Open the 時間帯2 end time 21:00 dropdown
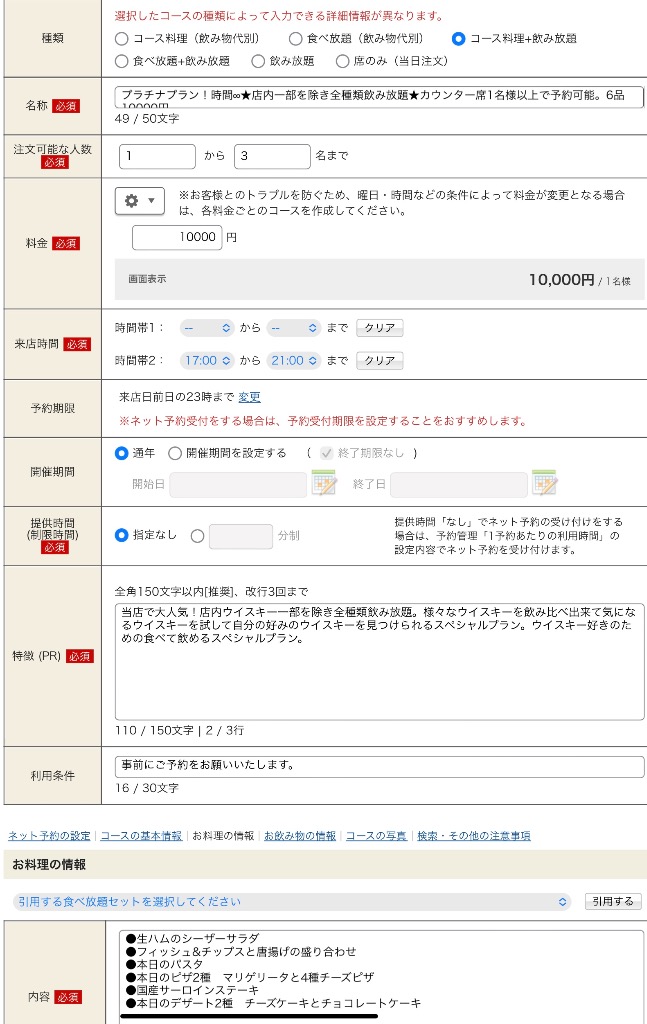Screen dimensions: 647x1024 tap(293, 360)
